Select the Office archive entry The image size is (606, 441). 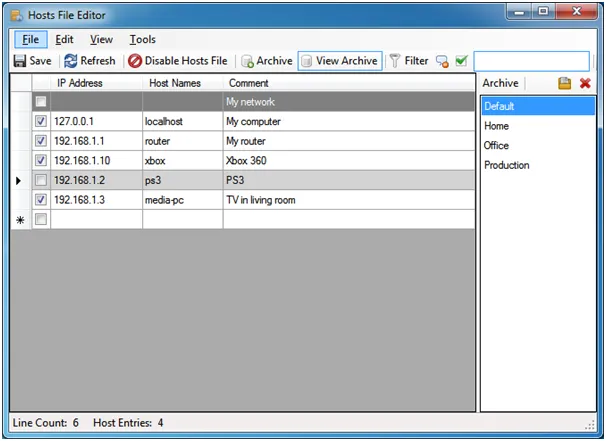[497, 145]
